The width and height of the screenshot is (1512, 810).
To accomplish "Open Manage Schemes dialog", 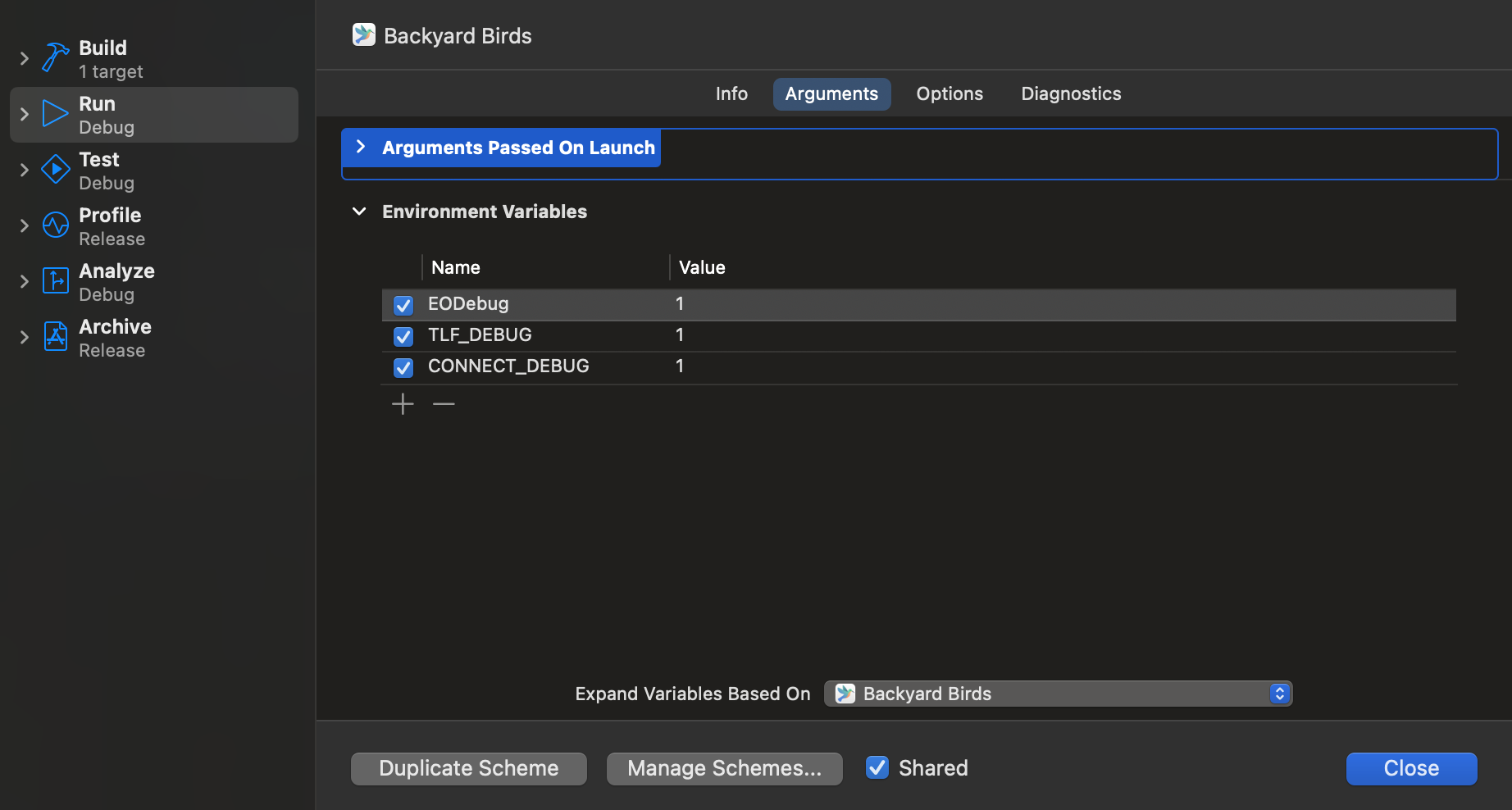I will [724, 768].
